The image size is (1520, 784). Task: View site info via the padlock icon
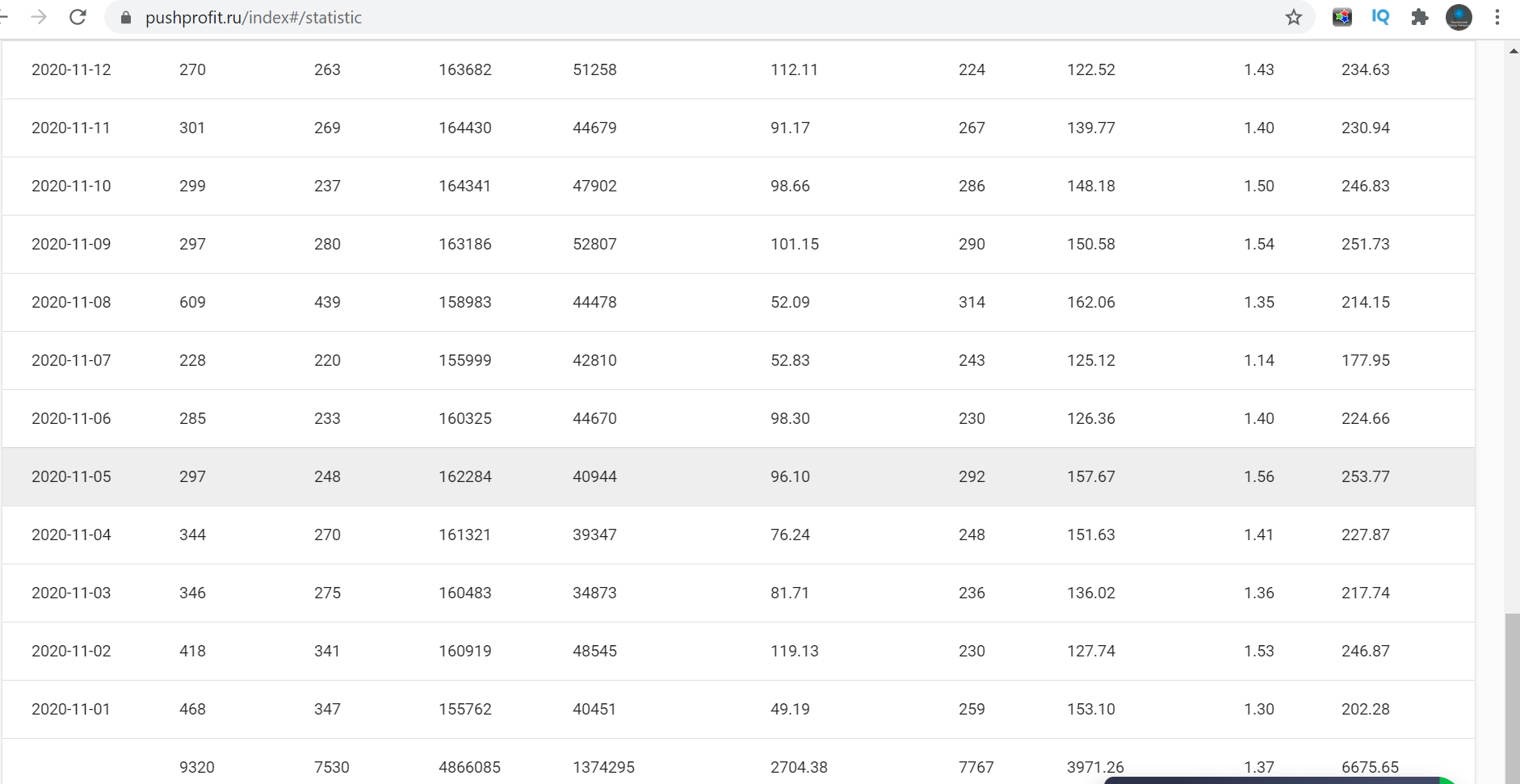pos(126,17)
